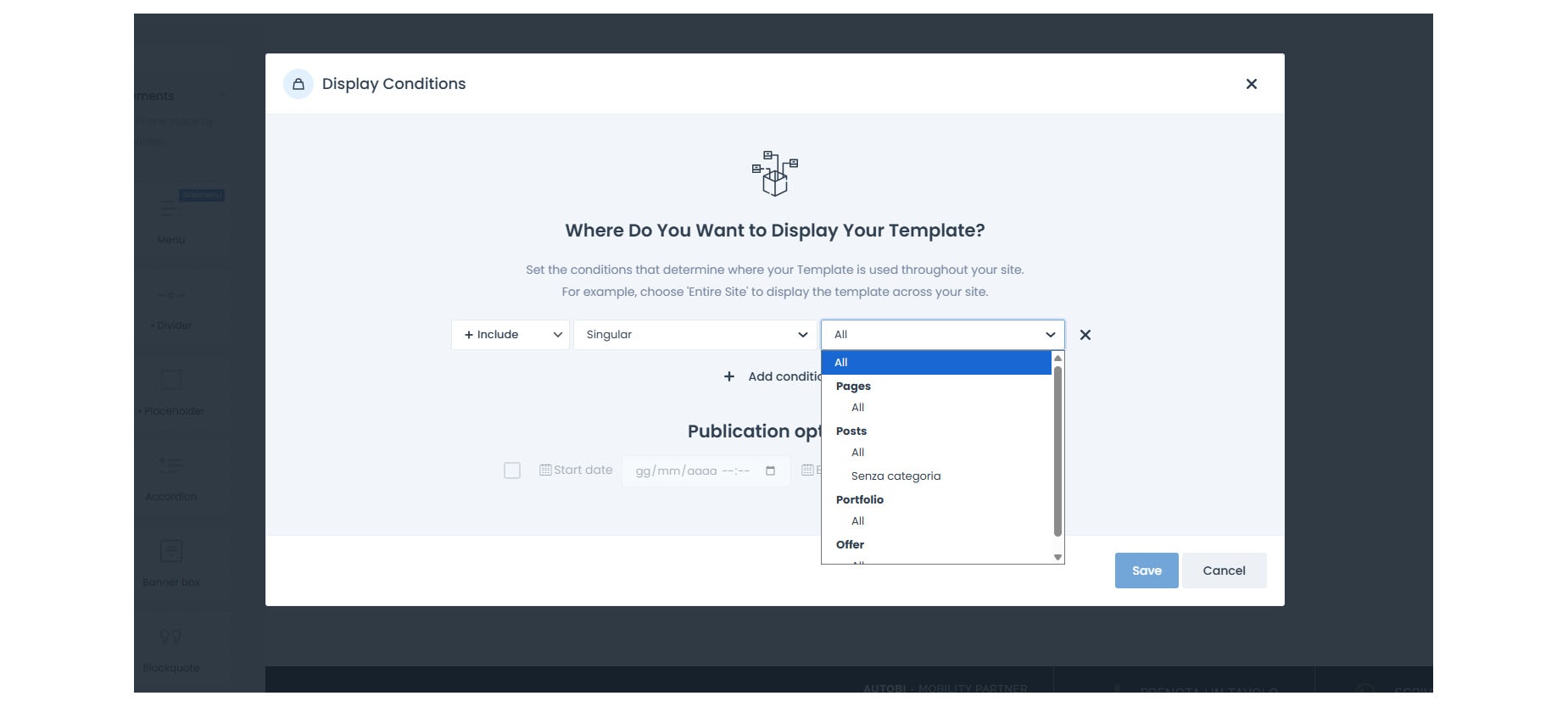Select highlighted All option in list
This screenshot has height=707, width=1568.
click(936, 363)
